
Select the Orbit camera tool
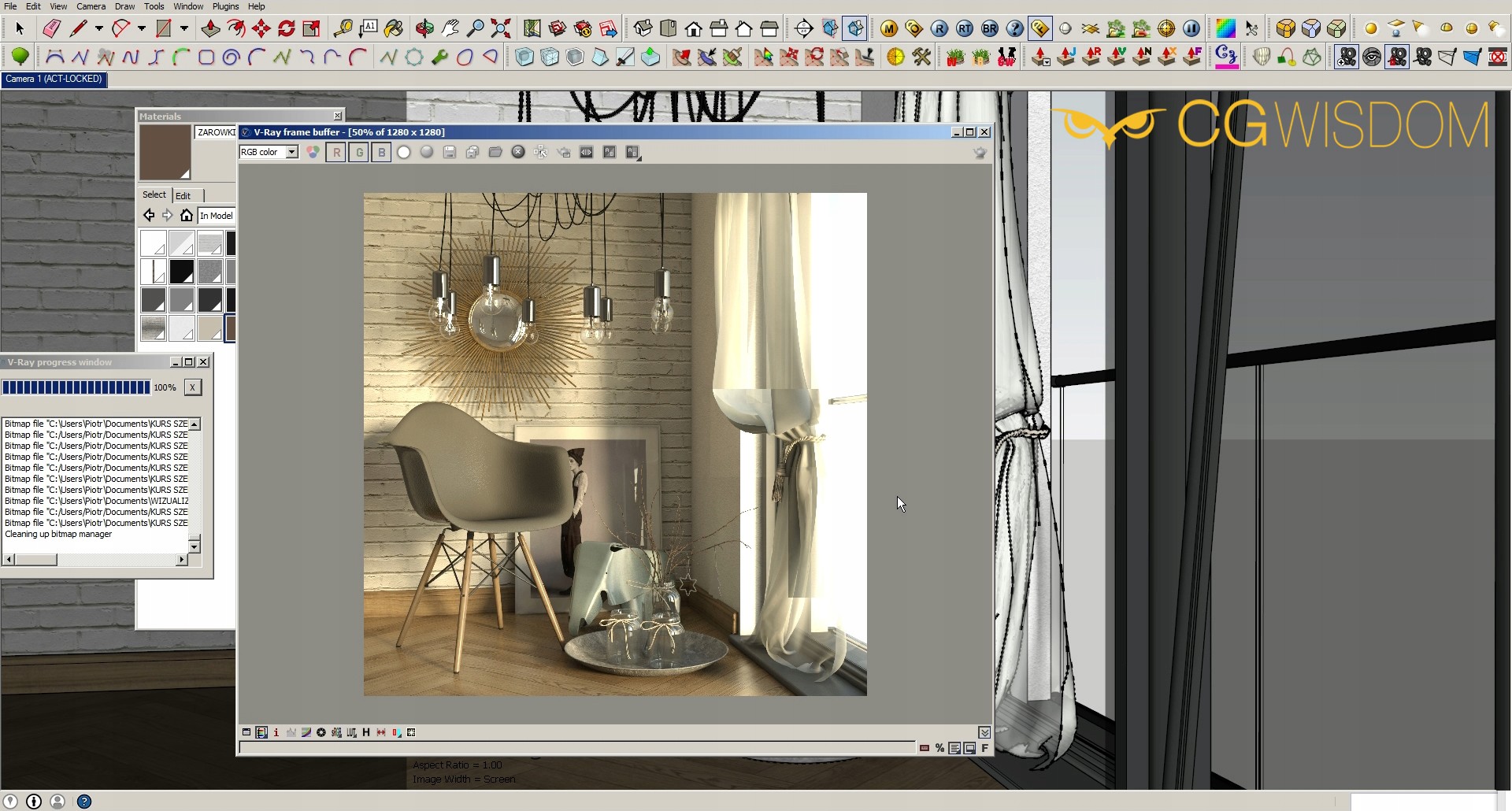point(424,29)
